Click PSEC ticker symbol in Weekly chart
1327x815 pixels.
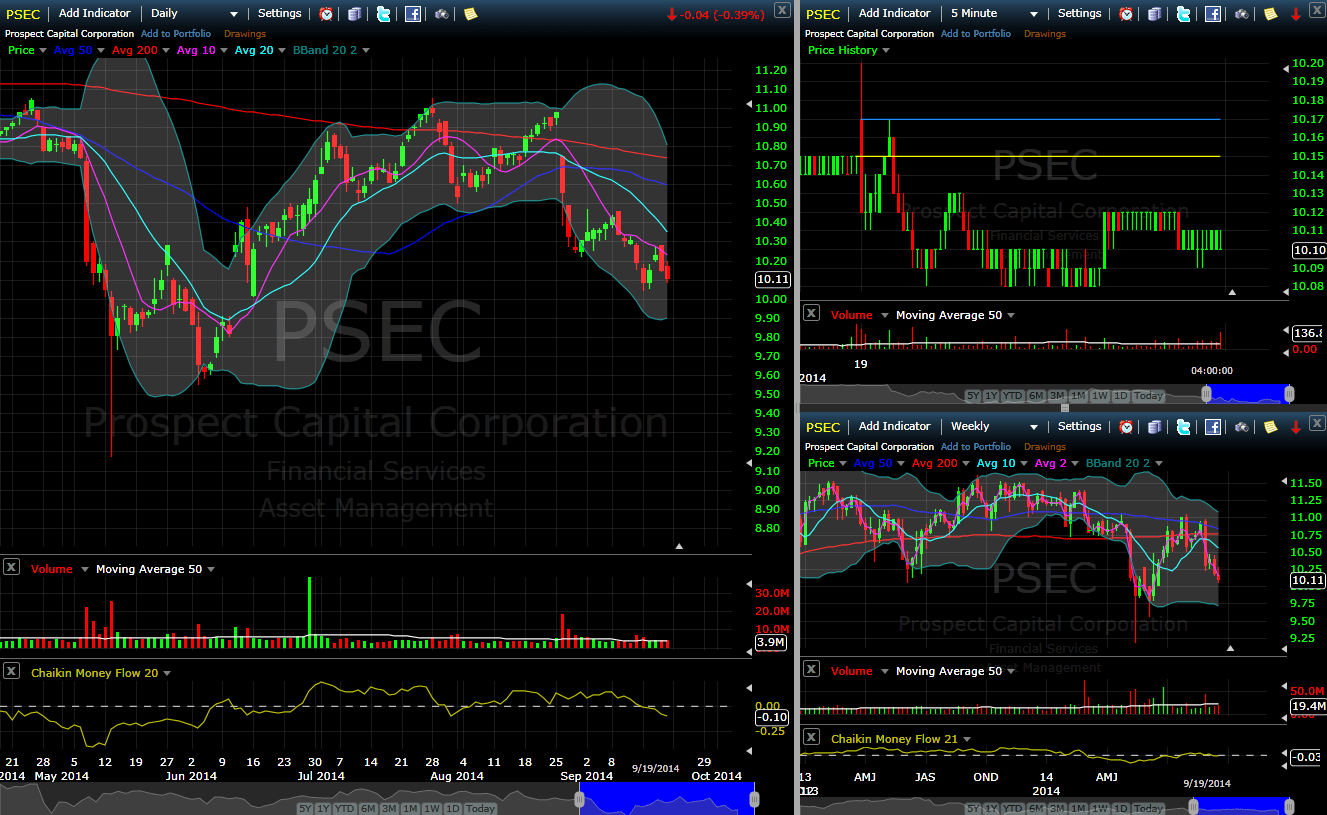[x=823, y=427]
